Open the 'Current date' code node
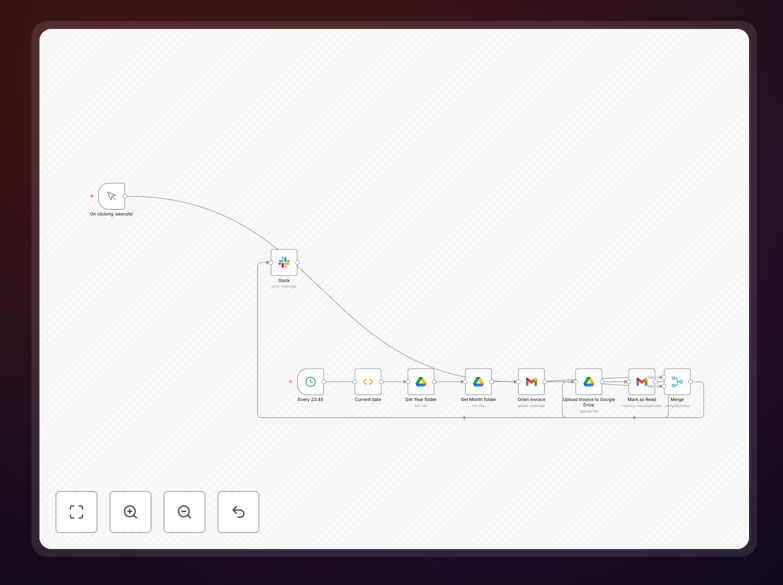 pyautogui.click(x=368, y=382)
